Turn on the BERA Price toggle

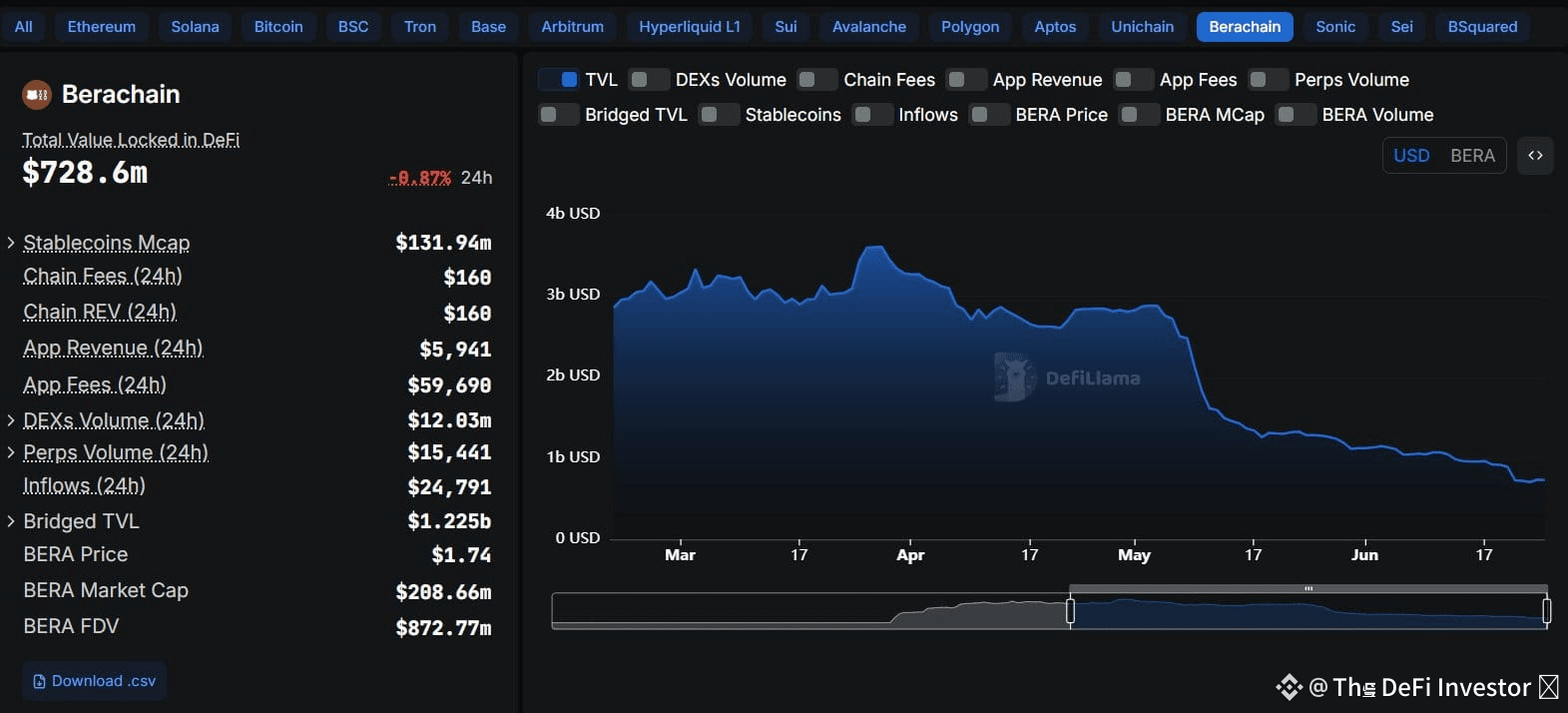tap(989, 115)
